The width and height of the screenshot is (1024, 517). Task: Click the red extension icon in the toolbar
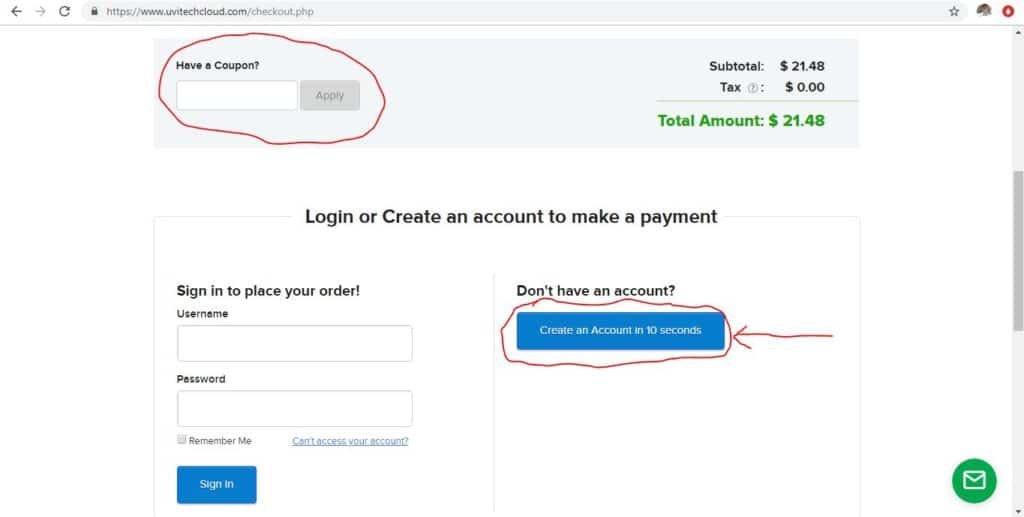1008,11
